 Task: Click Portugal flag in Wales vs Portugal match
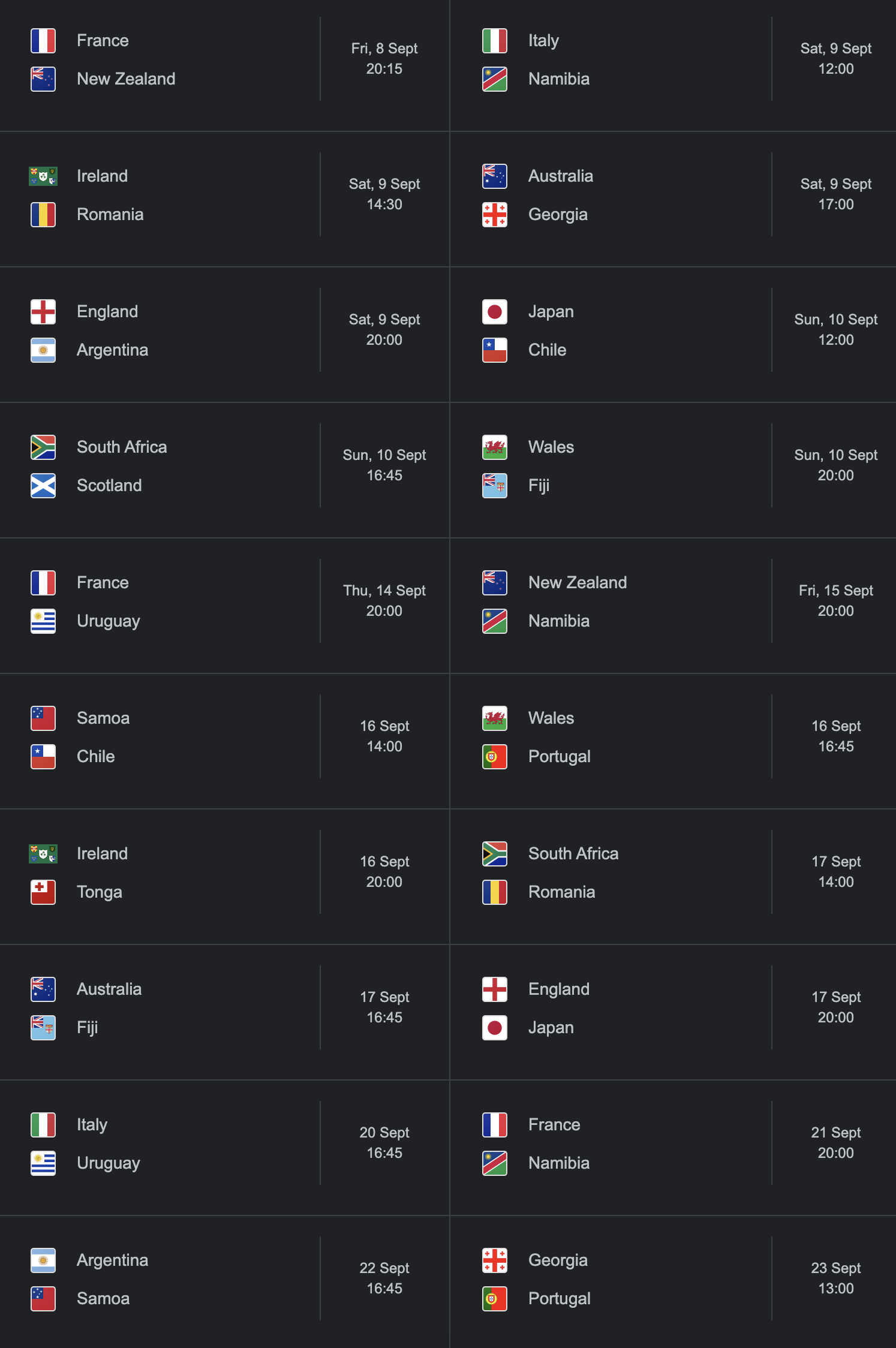pos(495,757)
